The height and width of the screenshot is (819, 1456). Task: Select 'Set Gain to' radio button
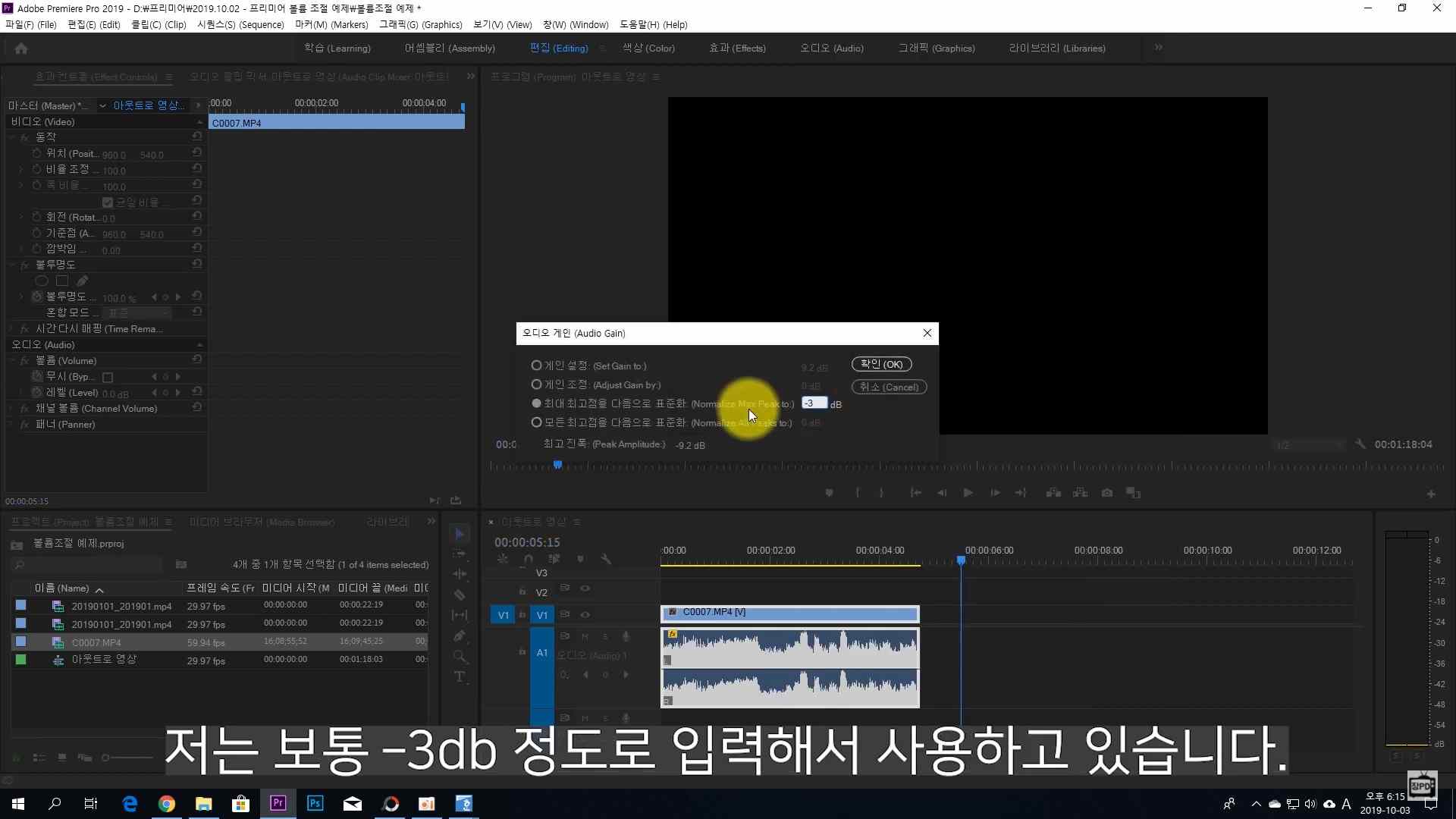point(536,366)
